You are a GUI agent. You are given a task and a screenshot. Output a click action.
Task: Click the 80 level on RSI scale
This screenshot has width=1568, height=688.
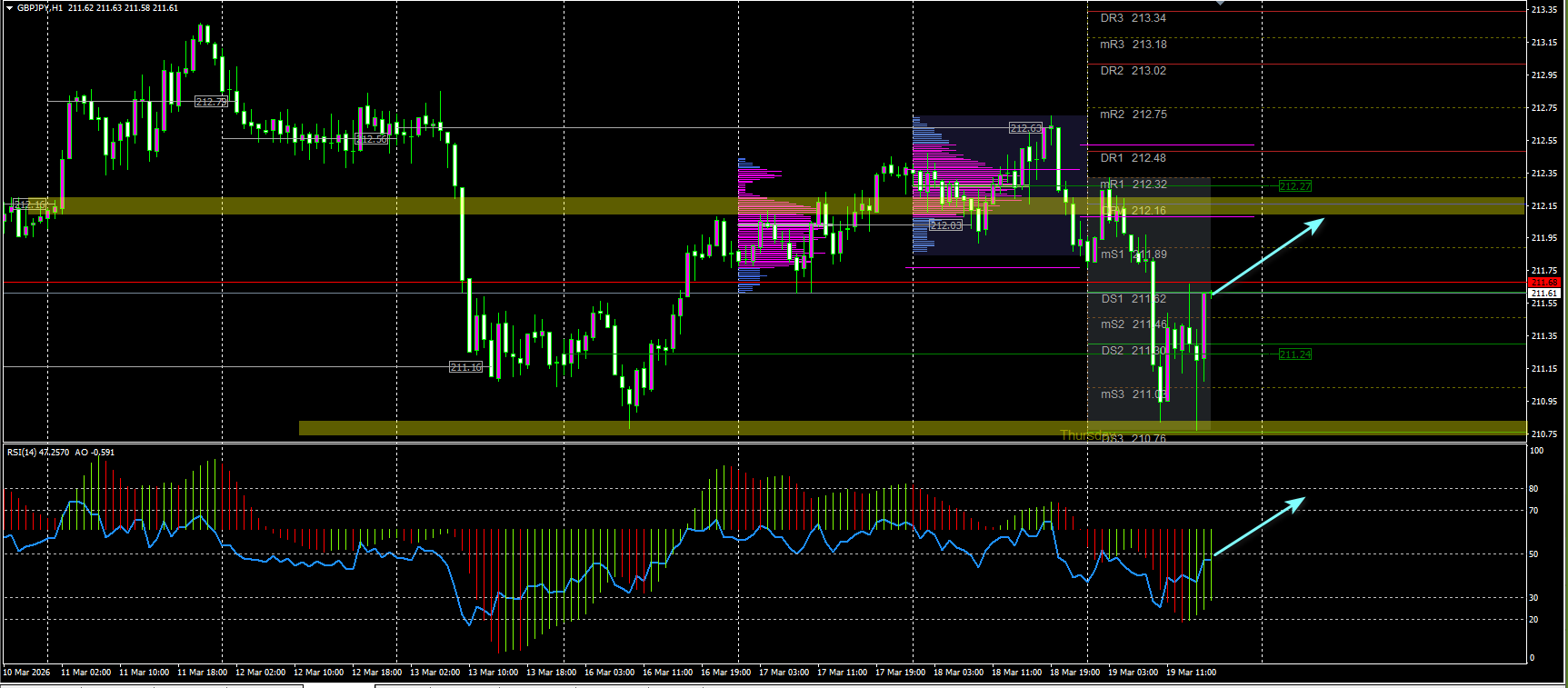[x=1534, y=489]
